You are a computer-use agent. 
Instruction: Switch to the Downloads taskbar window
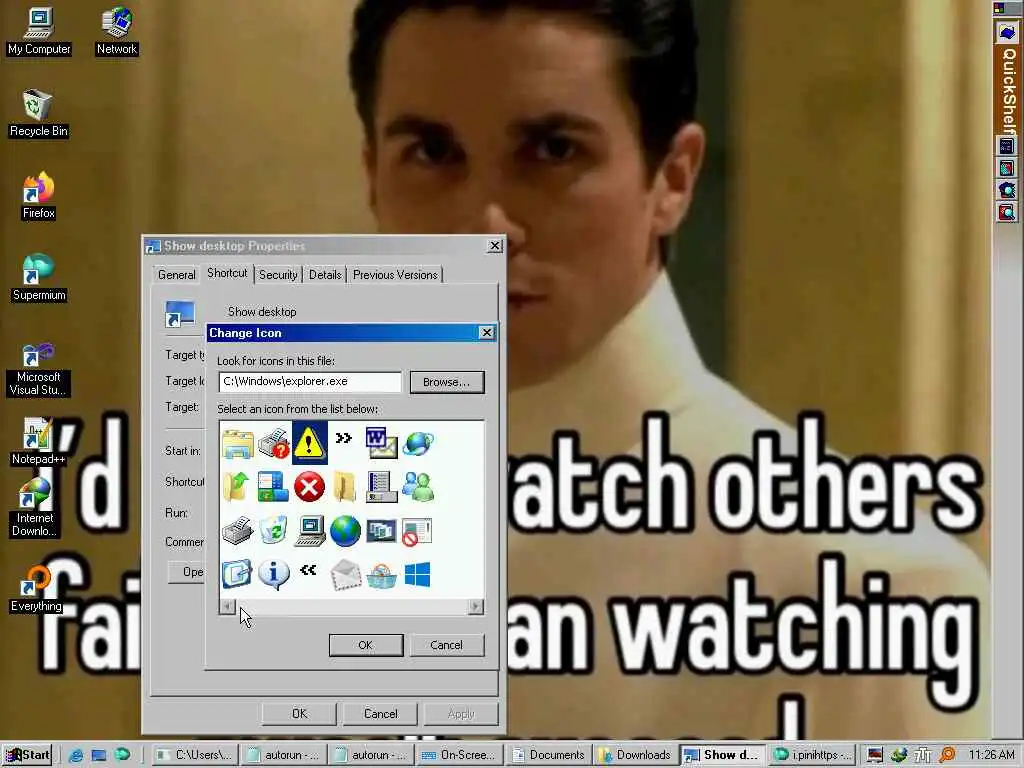[635, 755]
